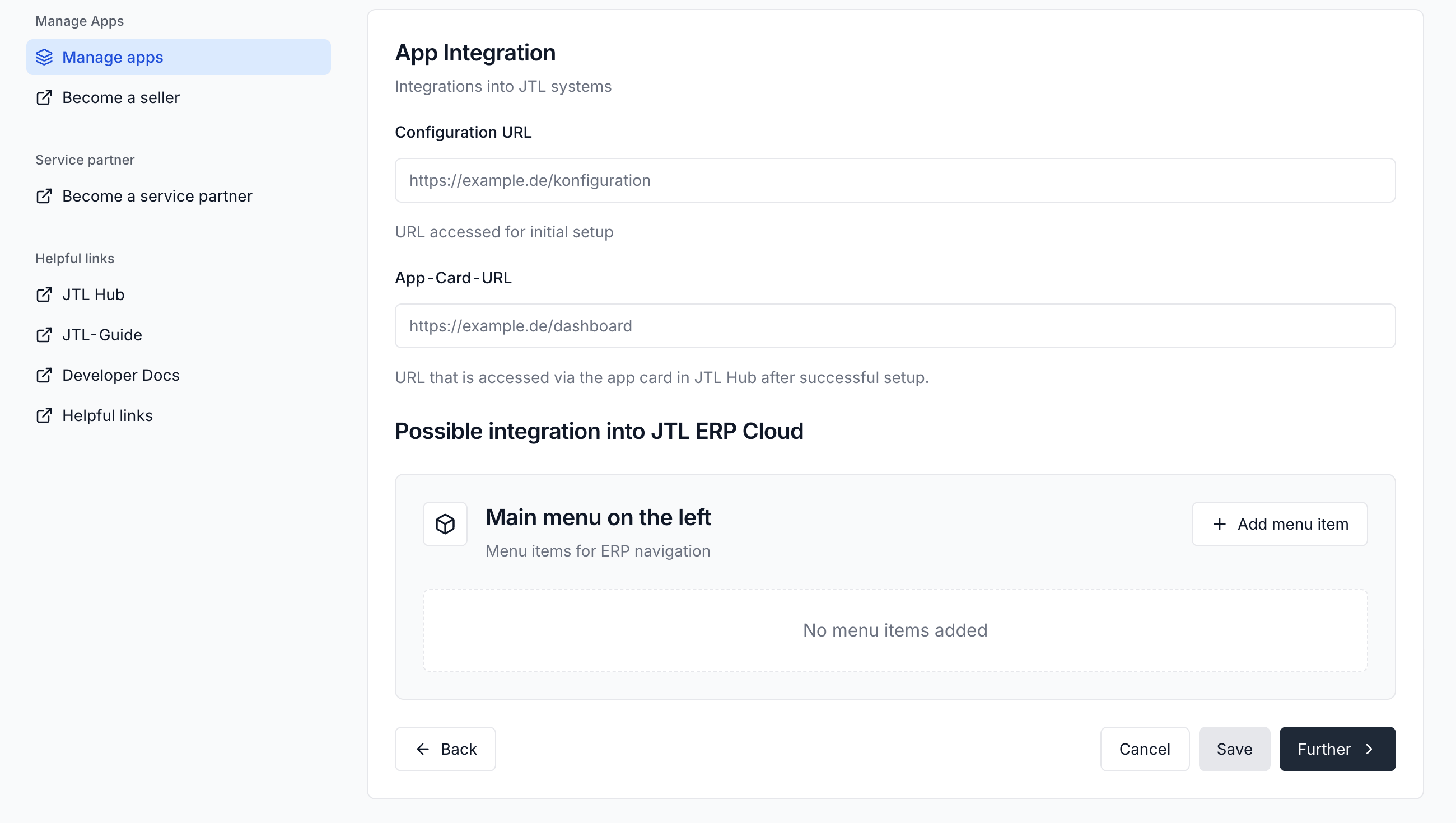Open the Developer Docs link
The height and width of the screenshot is (823, 1456).
coord(179,375)
